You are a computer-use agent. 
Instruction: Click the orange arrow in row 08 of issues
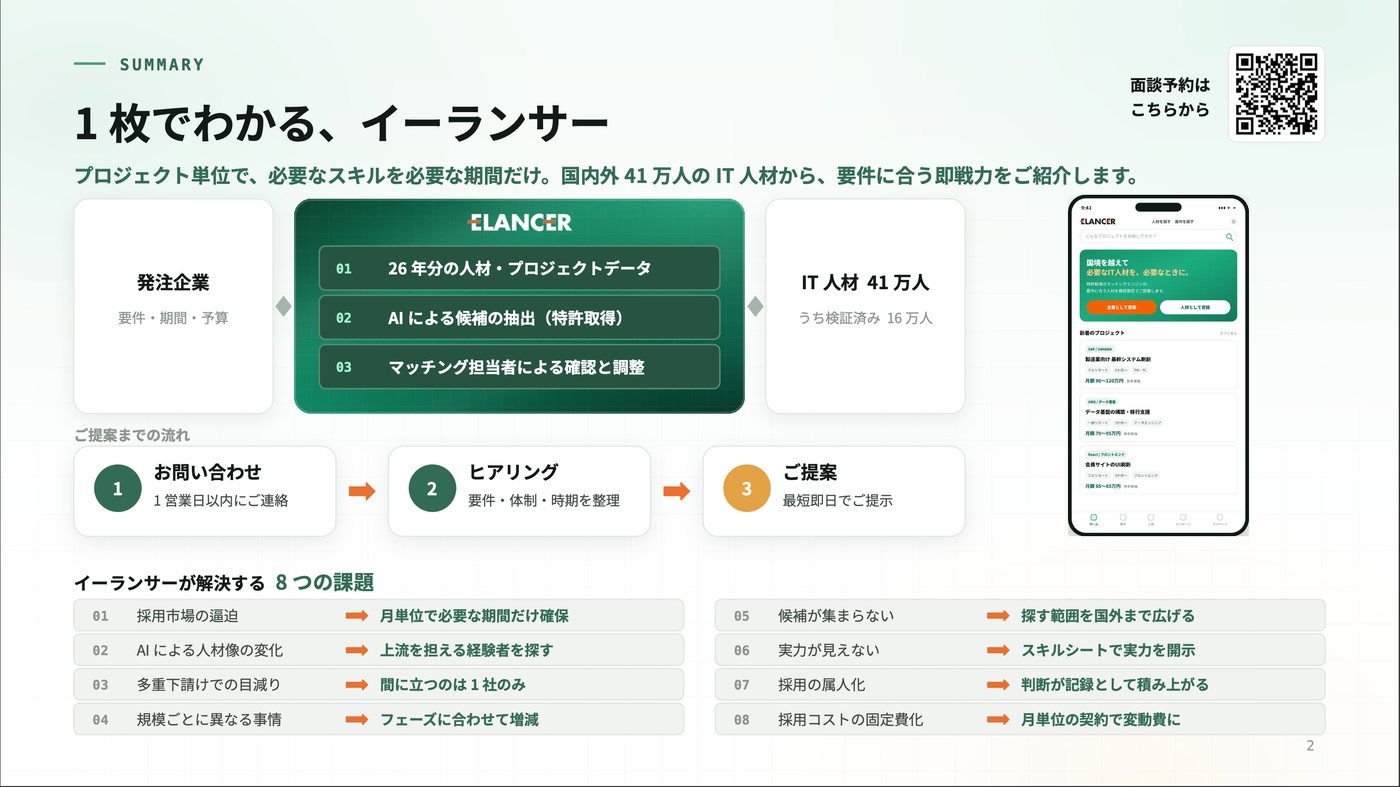click(998, 719)
